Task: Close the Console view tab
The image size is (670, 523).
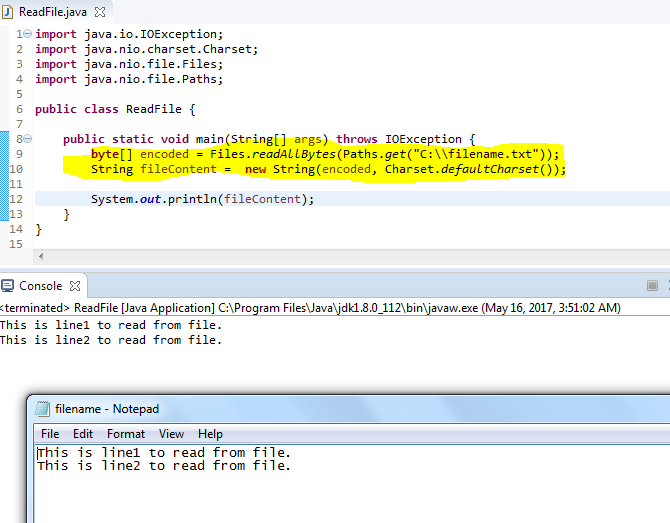Action: pyautogui.click(x=75, y=286)
